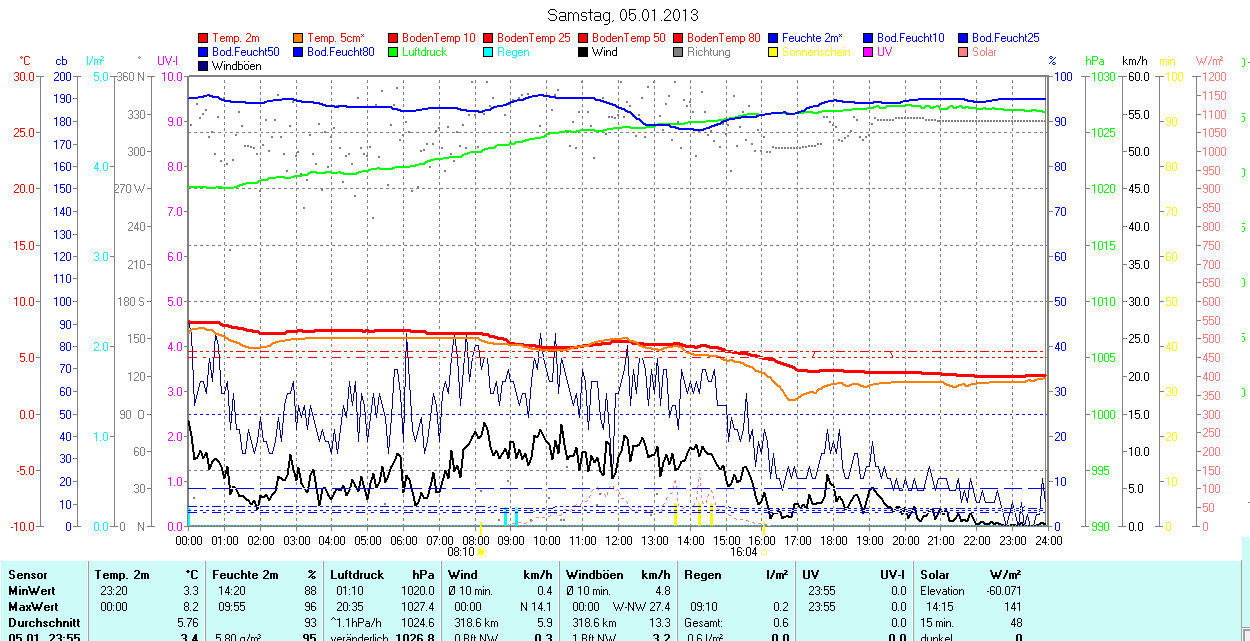This screenshot has width=1250, height=641.
Task: Click the 12:00 time axis label
Action: pyautogui.click(x=618, y=540)
